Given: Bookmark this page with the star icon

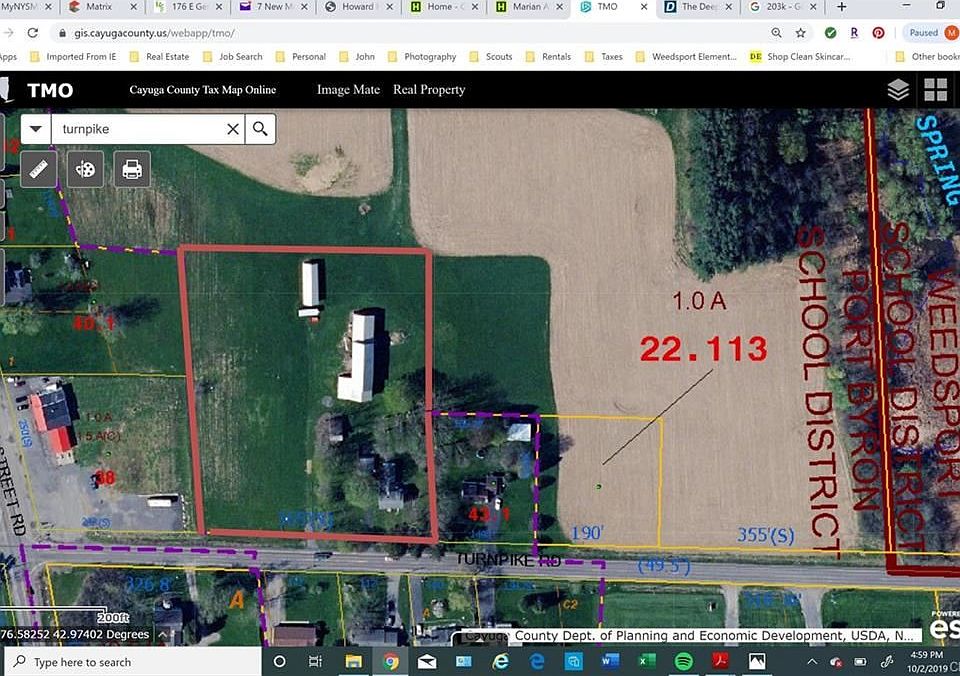Looking at the screenshot, I should (x=800, y=33).
